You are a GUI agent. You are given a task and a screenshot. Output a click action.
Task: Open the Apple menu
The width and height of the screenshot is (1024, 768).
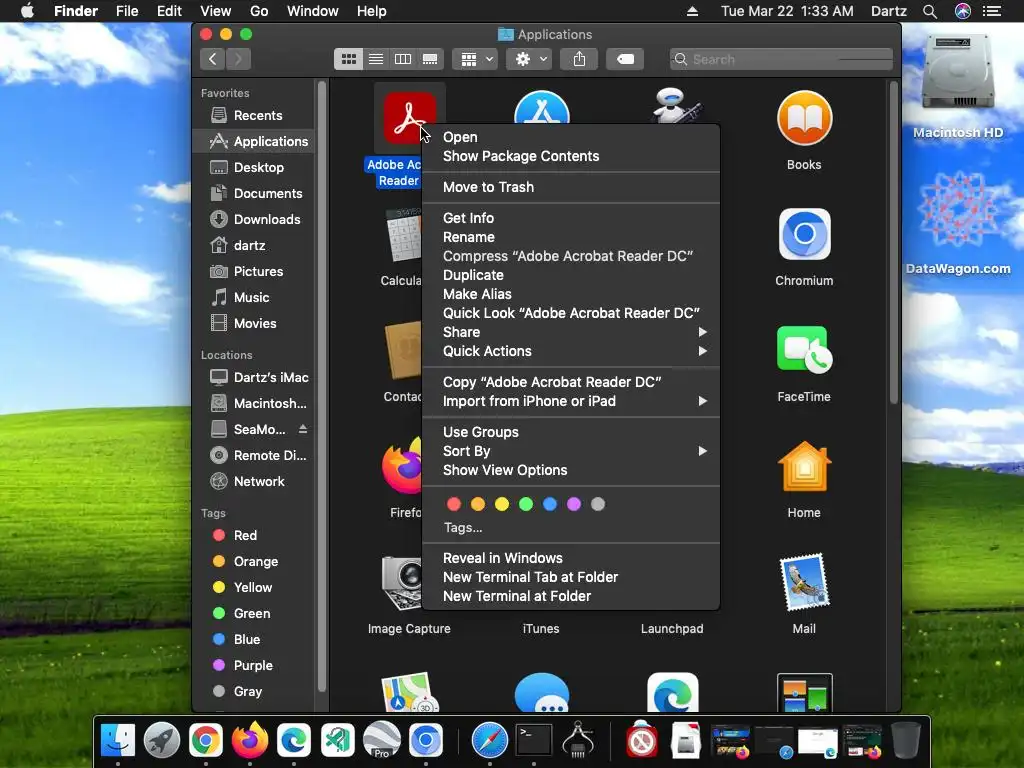pyautogui.click(x=27, y=11)
